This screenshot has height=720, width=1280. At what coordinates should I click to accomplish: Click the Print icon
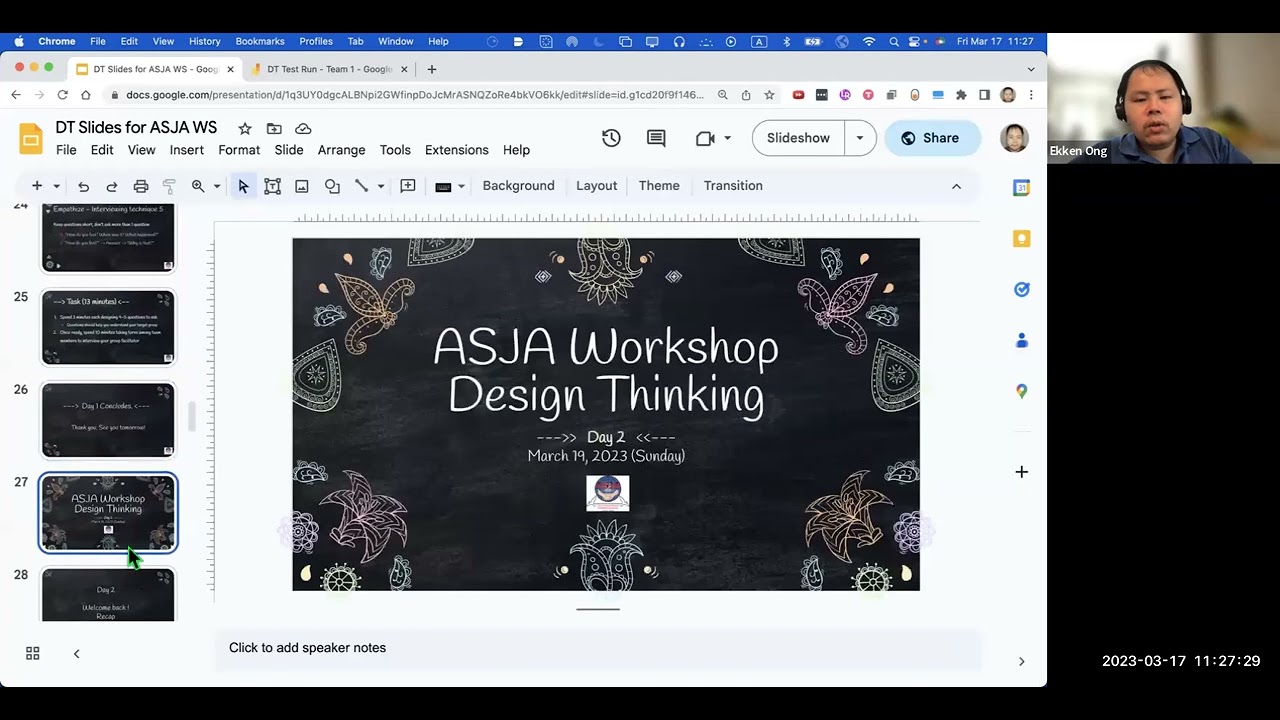141,186
